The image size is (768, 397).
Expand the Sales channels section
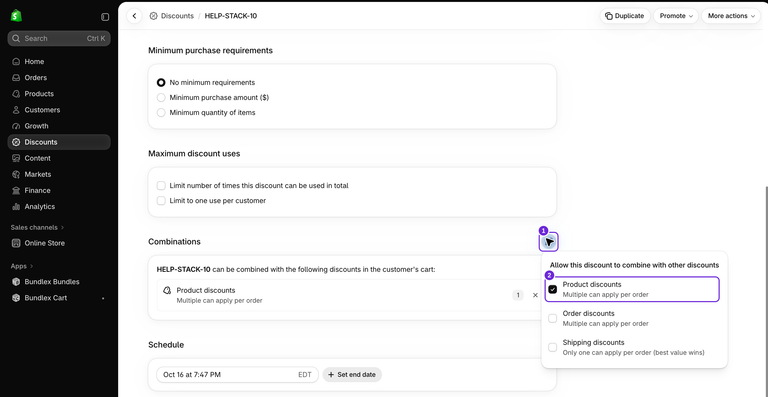37,227
